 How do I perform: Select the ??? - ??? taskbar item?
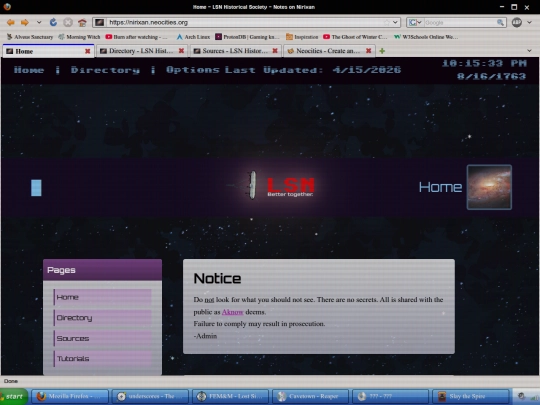pos(390,396)
